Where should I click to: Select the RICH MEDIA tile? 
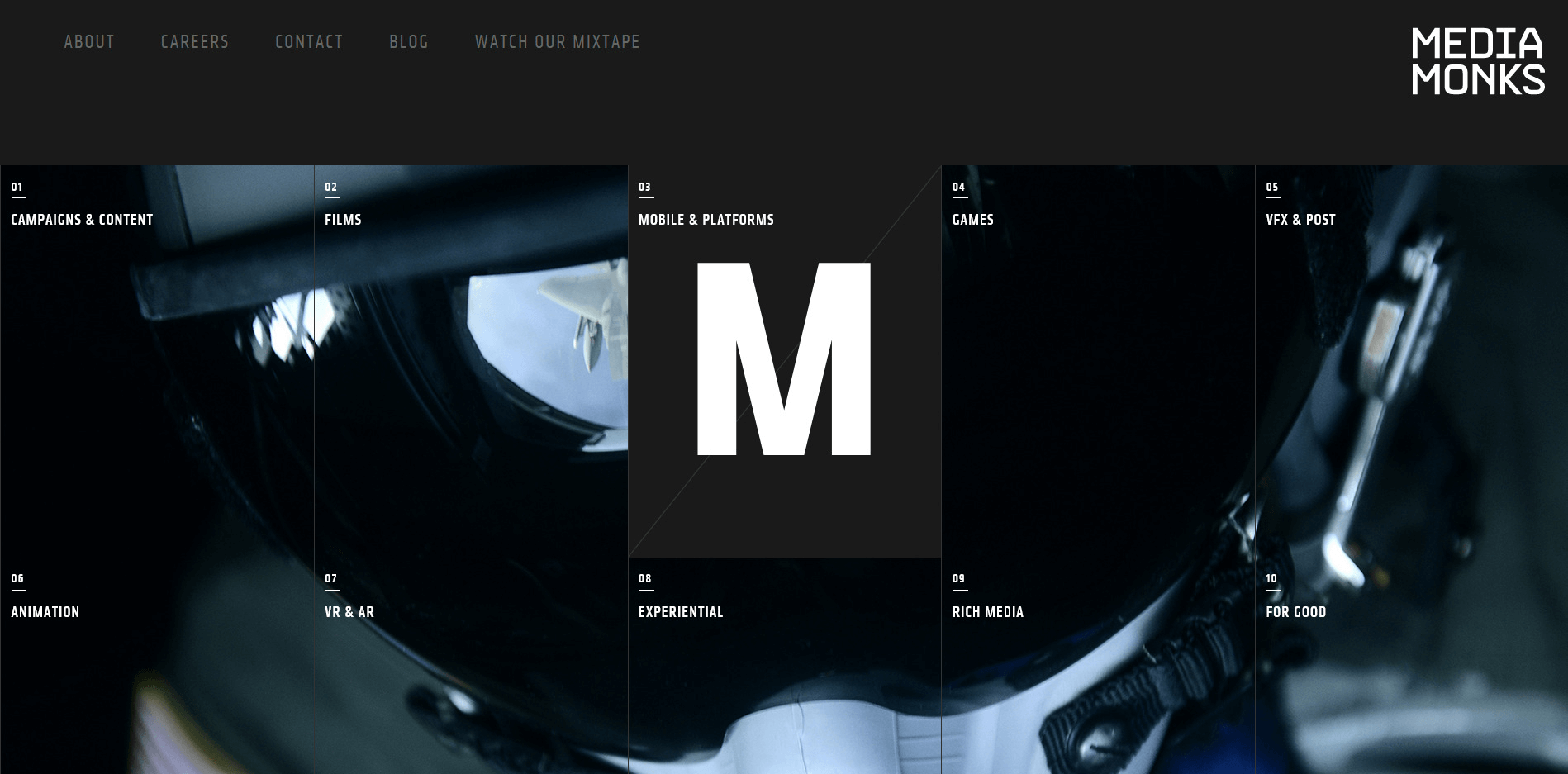tap(988, 612)
